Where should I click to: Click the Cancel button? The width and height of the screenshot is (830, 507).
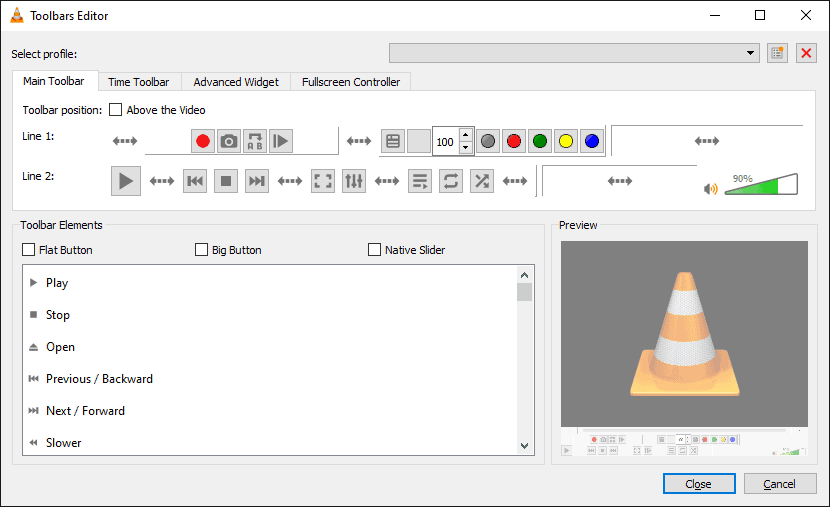[780, 484]
